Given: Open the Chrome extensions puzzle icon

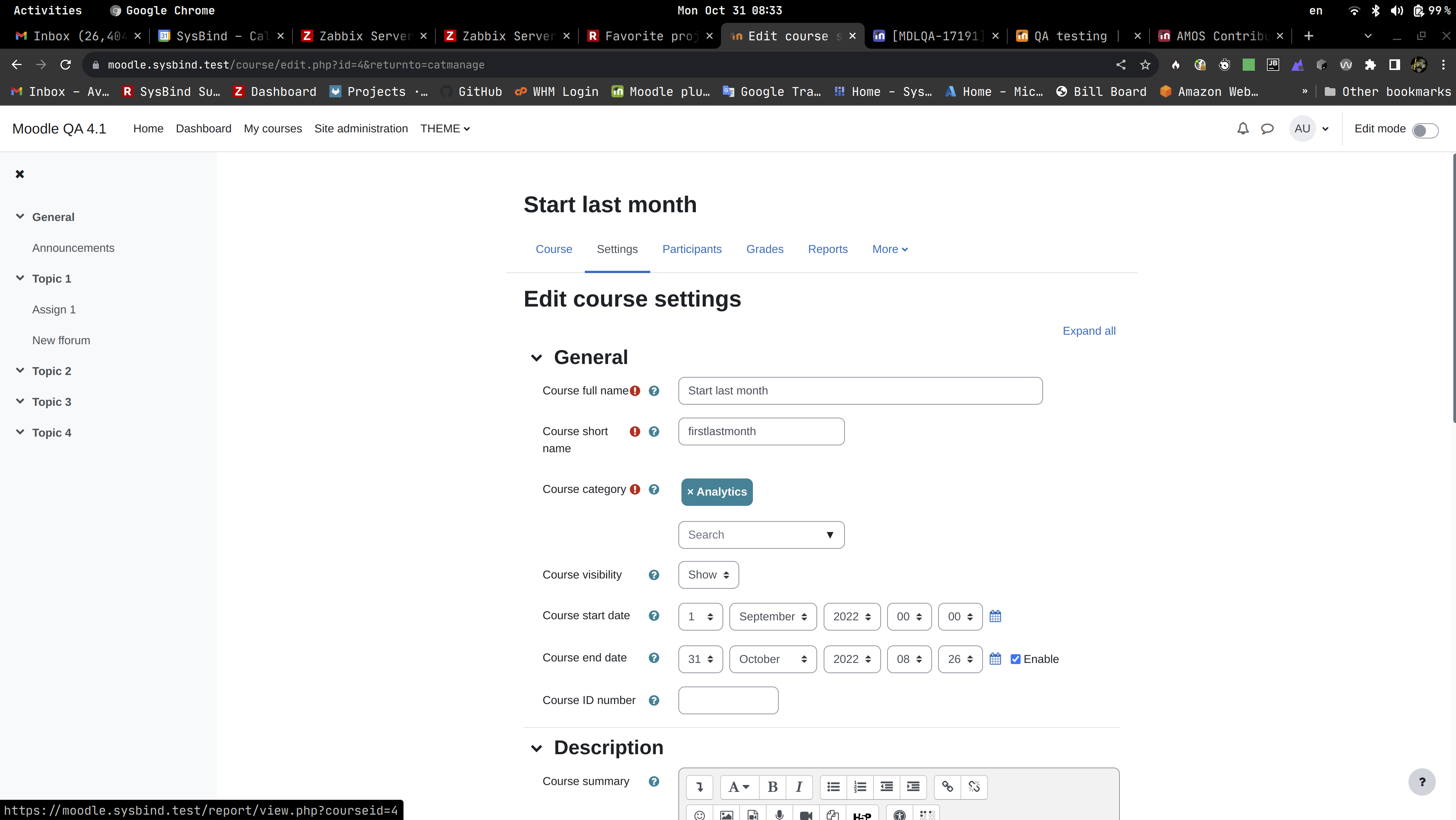Looking at the screenshot, I should coord(1370,65).
